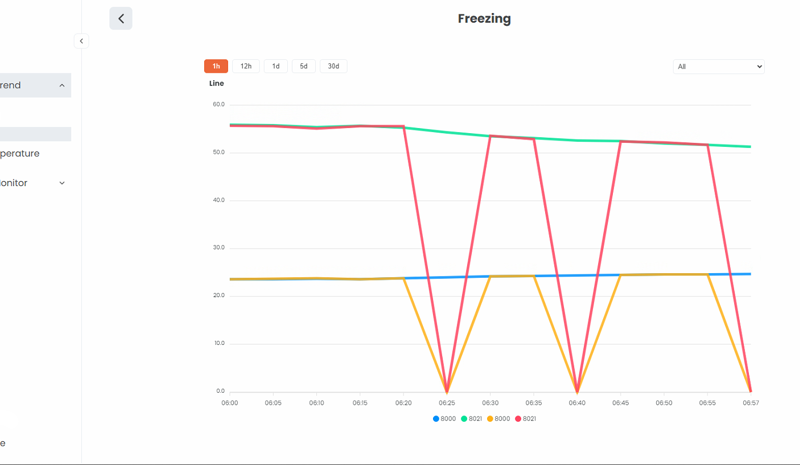The height and width of the screenshot is (465, 800).
Task: Select the 1h time range
Action: 216,66
